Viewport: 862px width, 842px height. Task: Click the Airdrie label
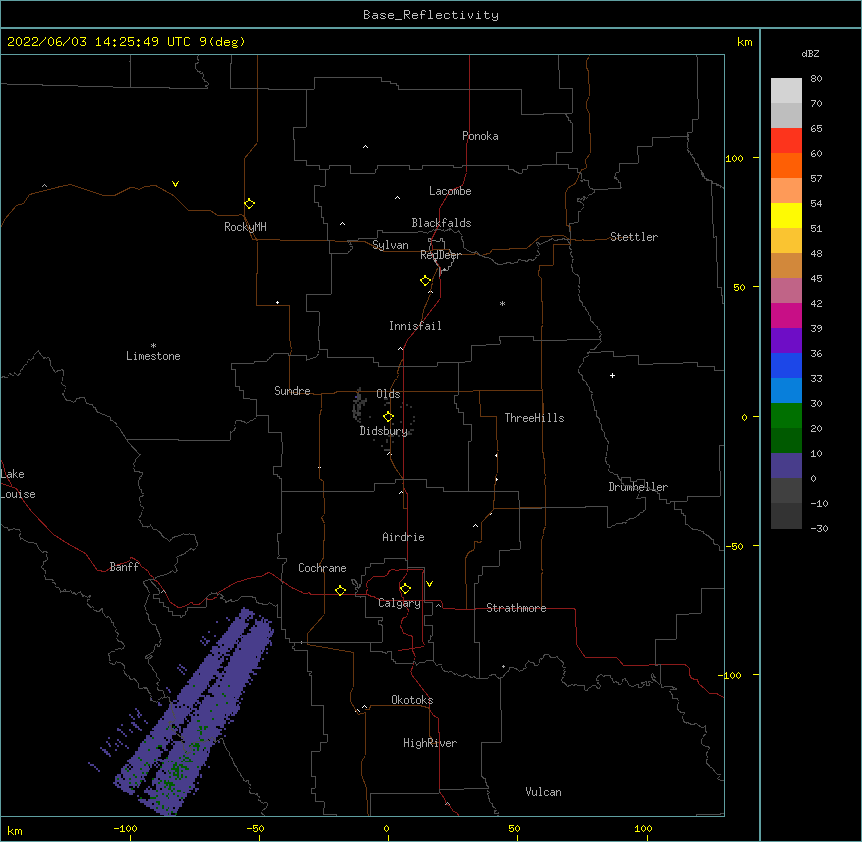[403, 537]
